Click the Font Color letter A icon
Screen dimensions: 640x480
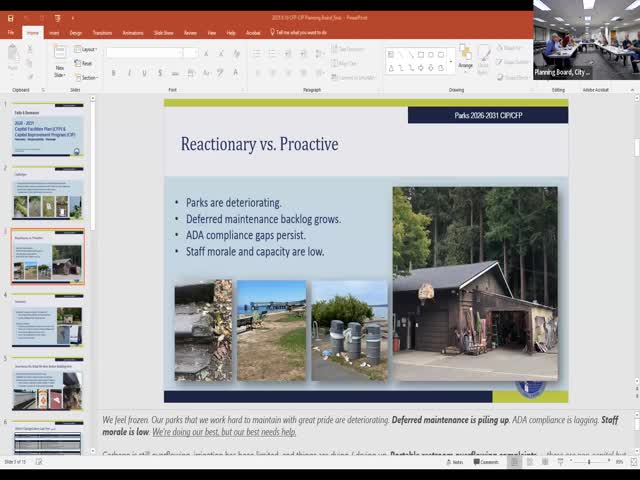click(x=236, y=73)
